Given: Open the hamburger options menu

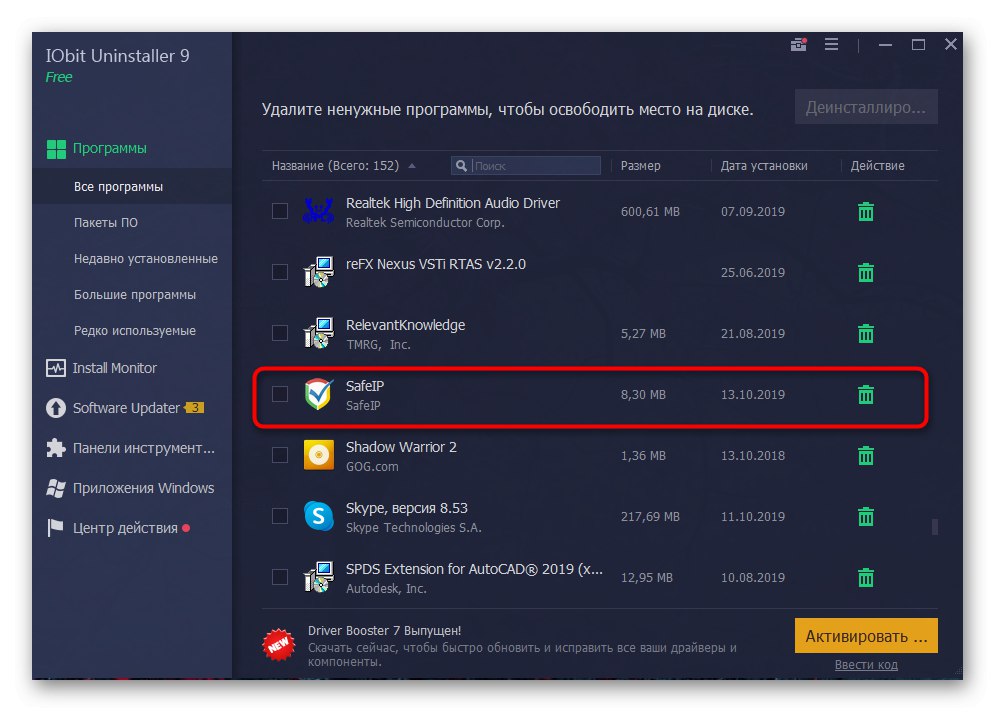Looking at the screenshot, I should coord(831,44).
